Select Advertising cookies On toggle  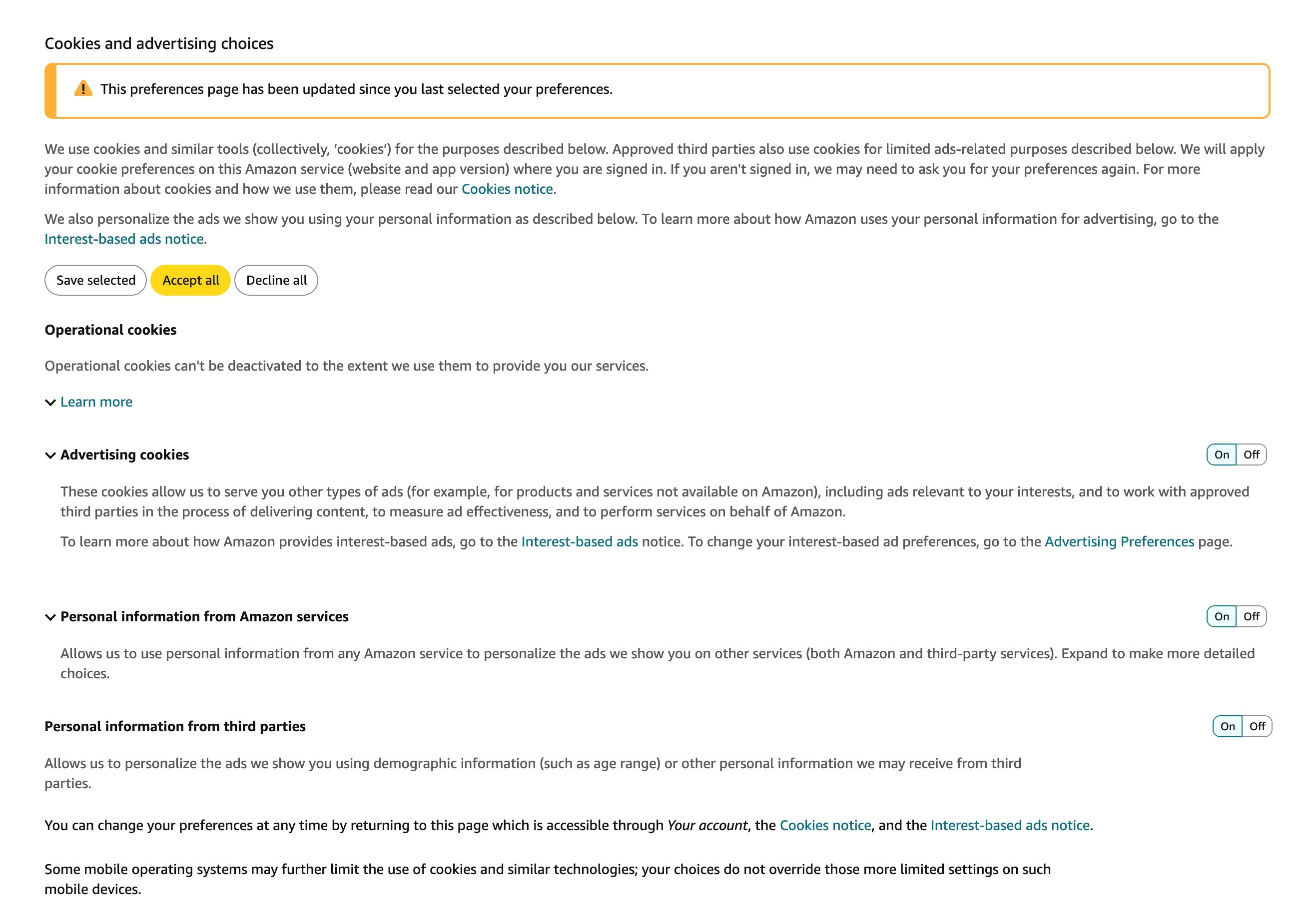click(x=1221, y=455)
